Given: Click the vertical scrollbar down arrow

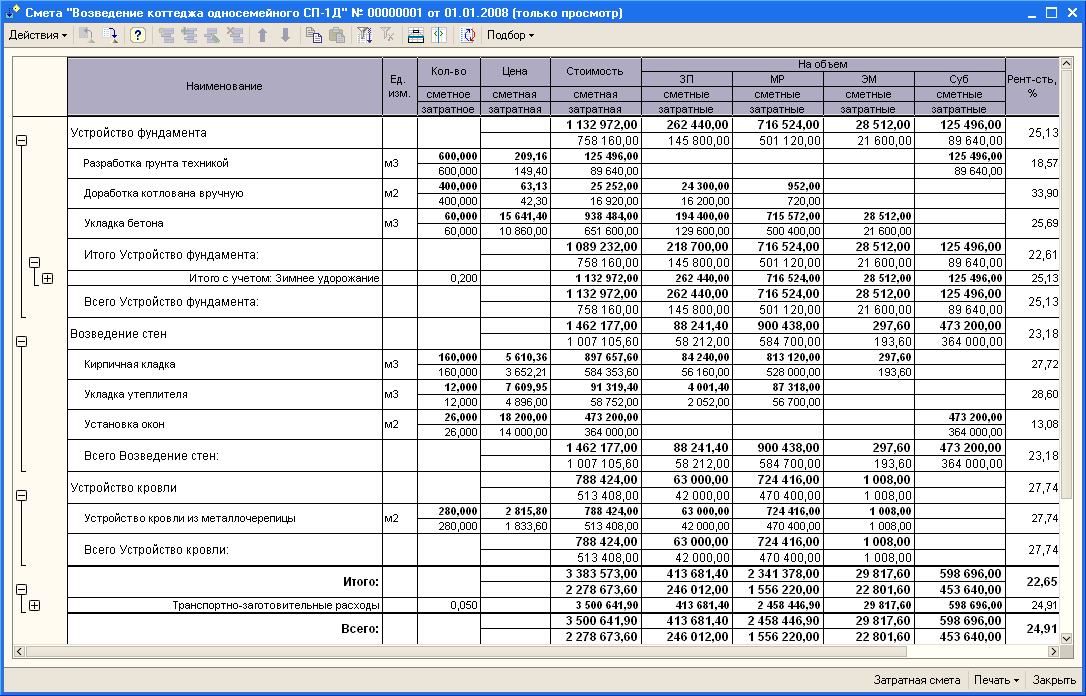Looking at the screenshot, I should 1066,639.
